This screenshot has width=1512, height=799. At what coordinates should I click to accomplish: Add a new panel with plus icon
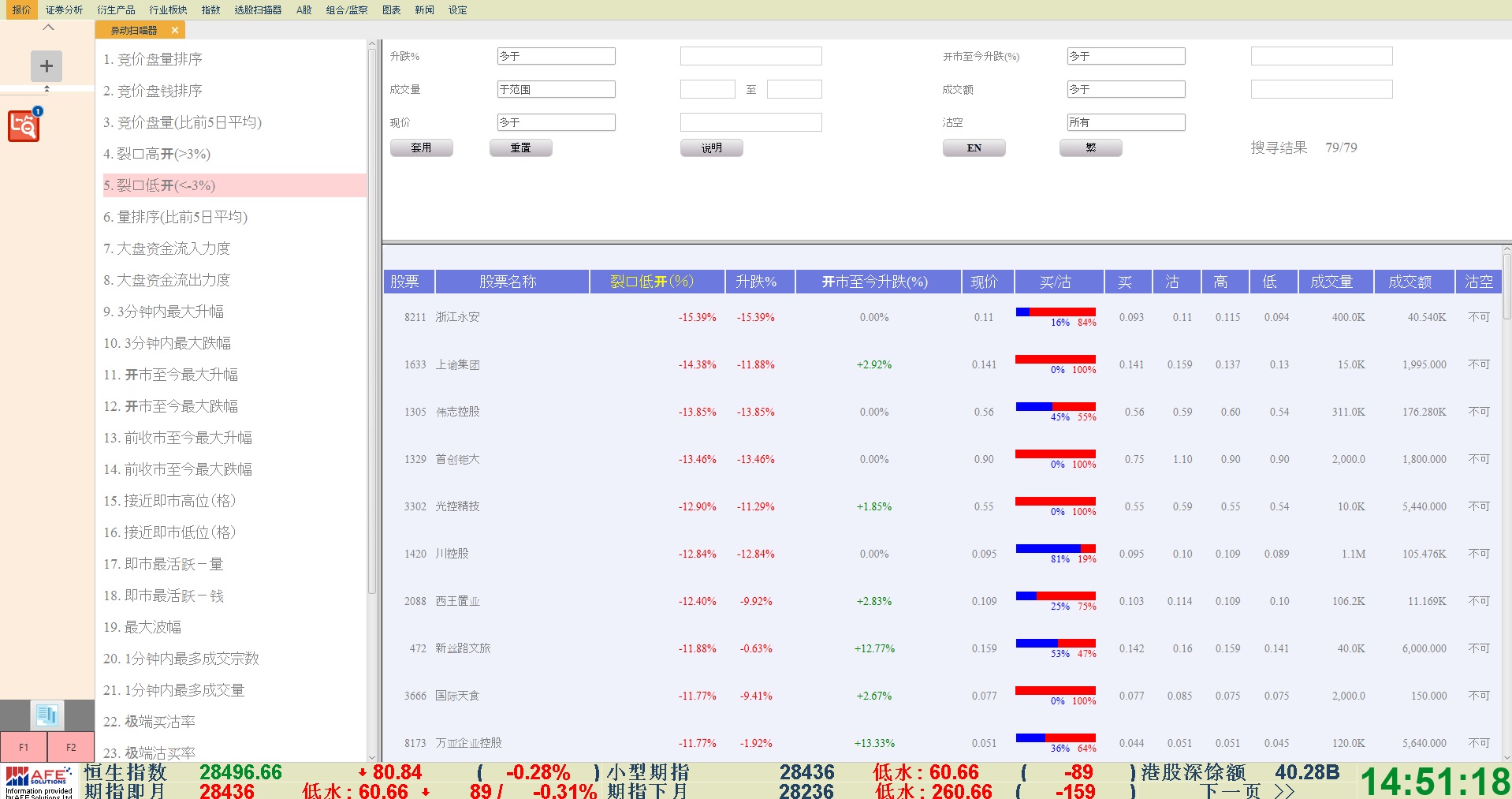[47, 66]
